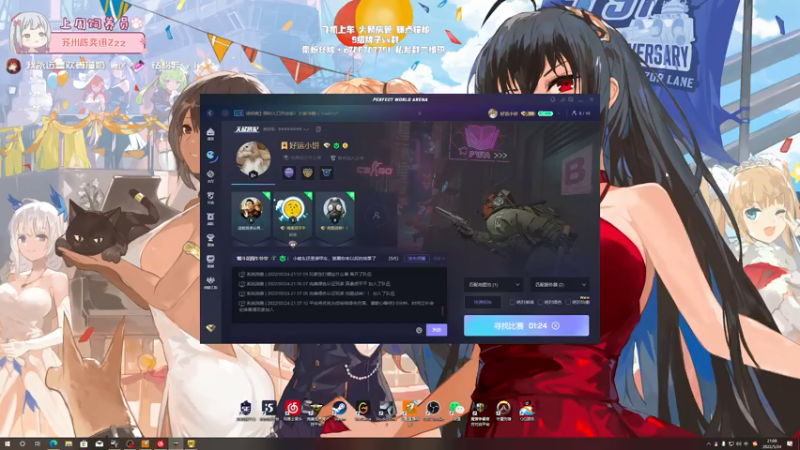800x450 pixels.
Task: Open the taskbar clock and date
Action: [x=772, y=444]
